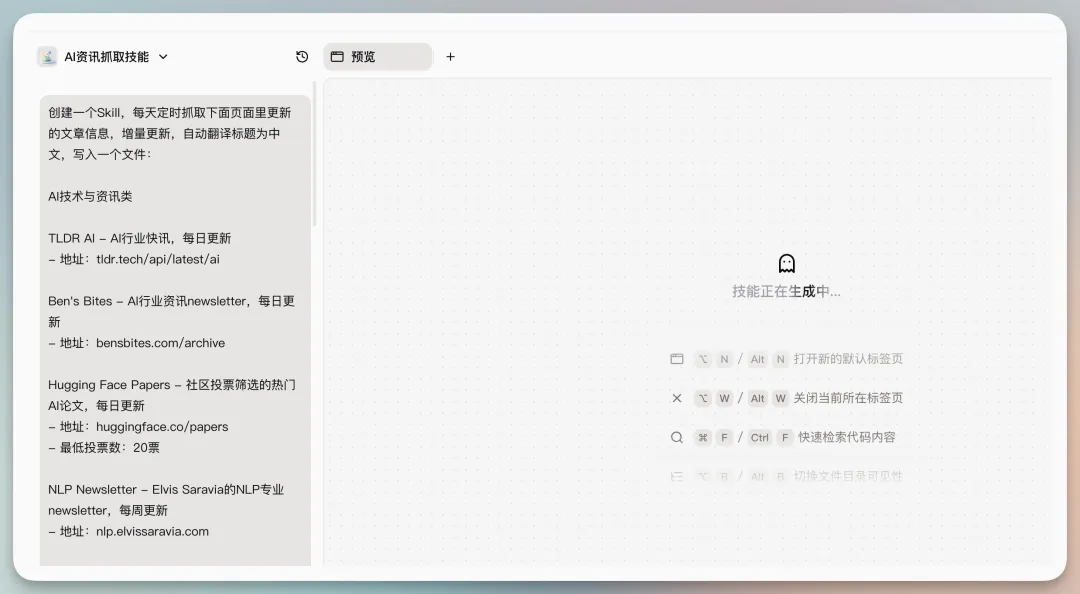
Task: Click the new tab icon in the 打开新的默认标签页 row
Action: 676,359
